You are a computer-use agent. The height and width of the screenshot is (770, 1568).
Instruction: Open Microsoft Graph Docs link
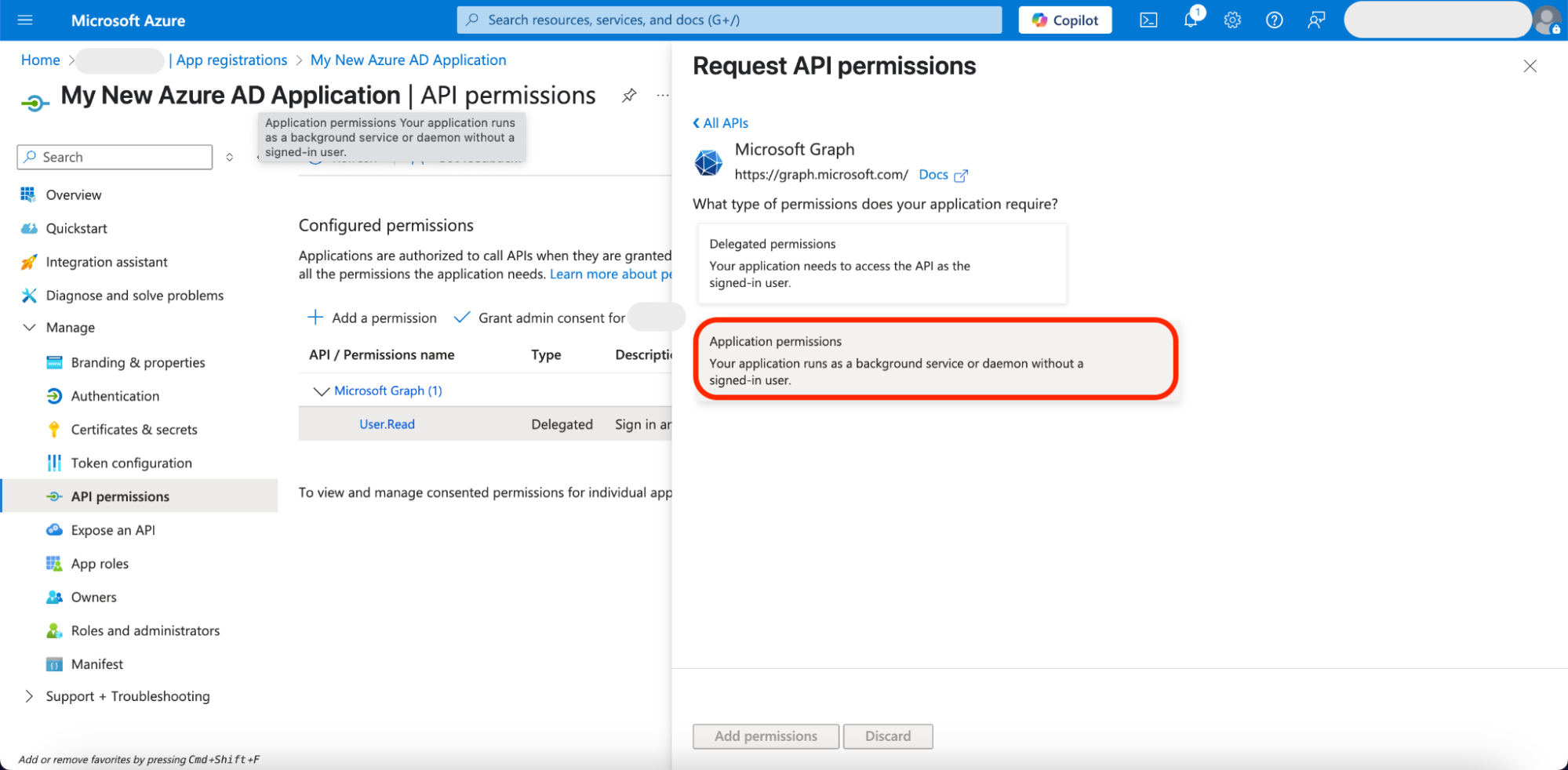(x=943, y=175)
